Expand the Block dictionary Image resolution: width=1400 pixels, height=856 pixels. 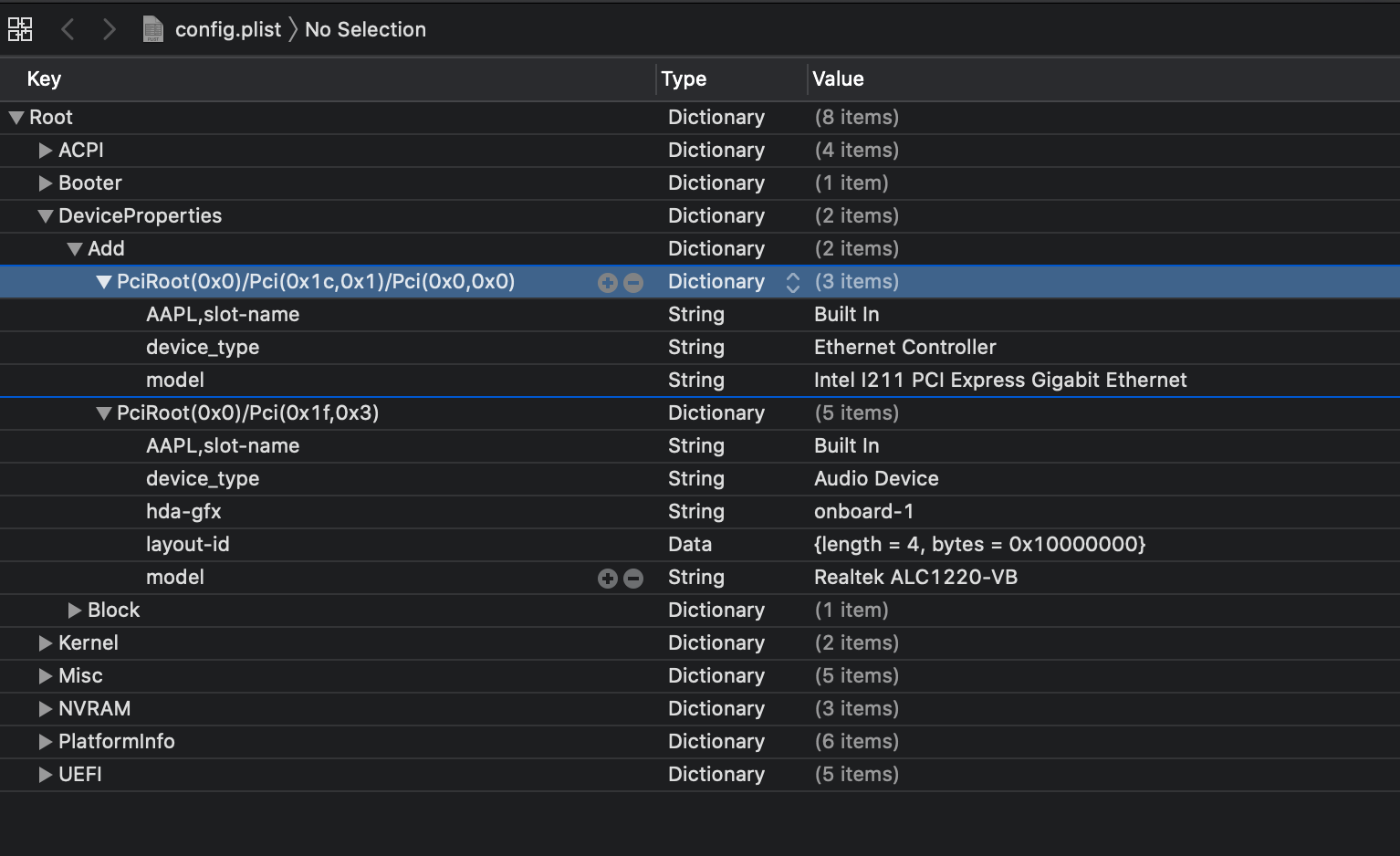tap(75, 611)
